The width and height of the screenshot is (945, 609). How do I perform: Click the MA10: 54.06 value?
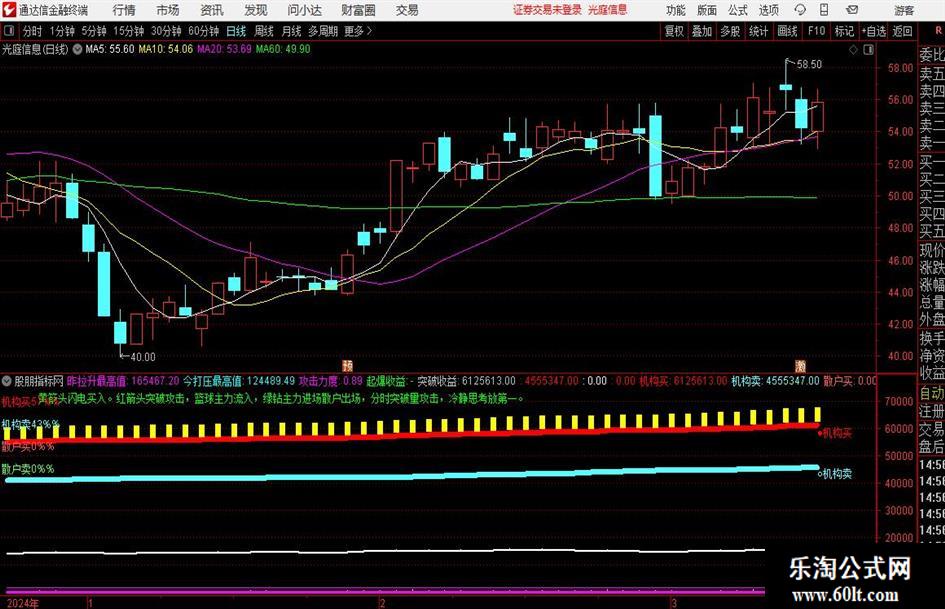coord(166,49)
